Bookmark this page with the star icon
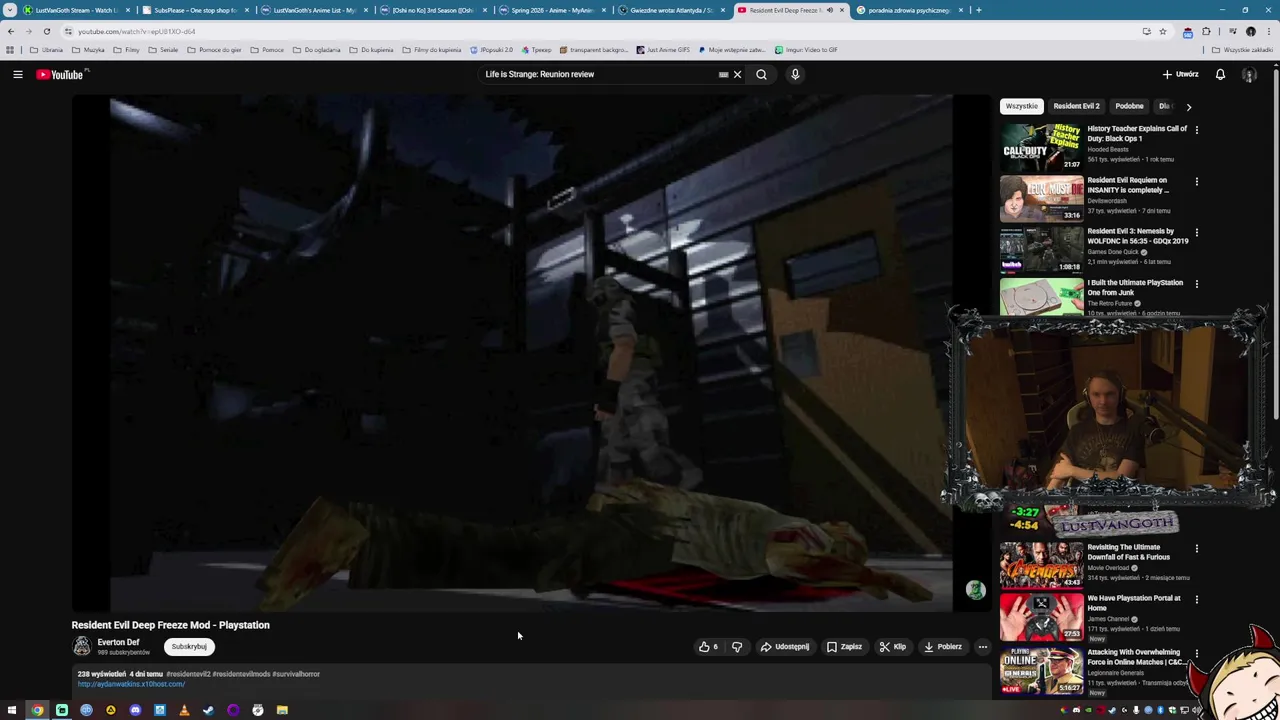 pyautogui.click(x=1162, y=31)
